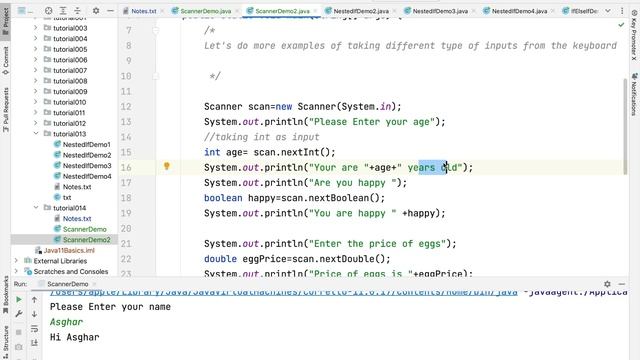
Task: Expand the tutorial007 folder
Action: pyautogui.click(x=36, y=70)
